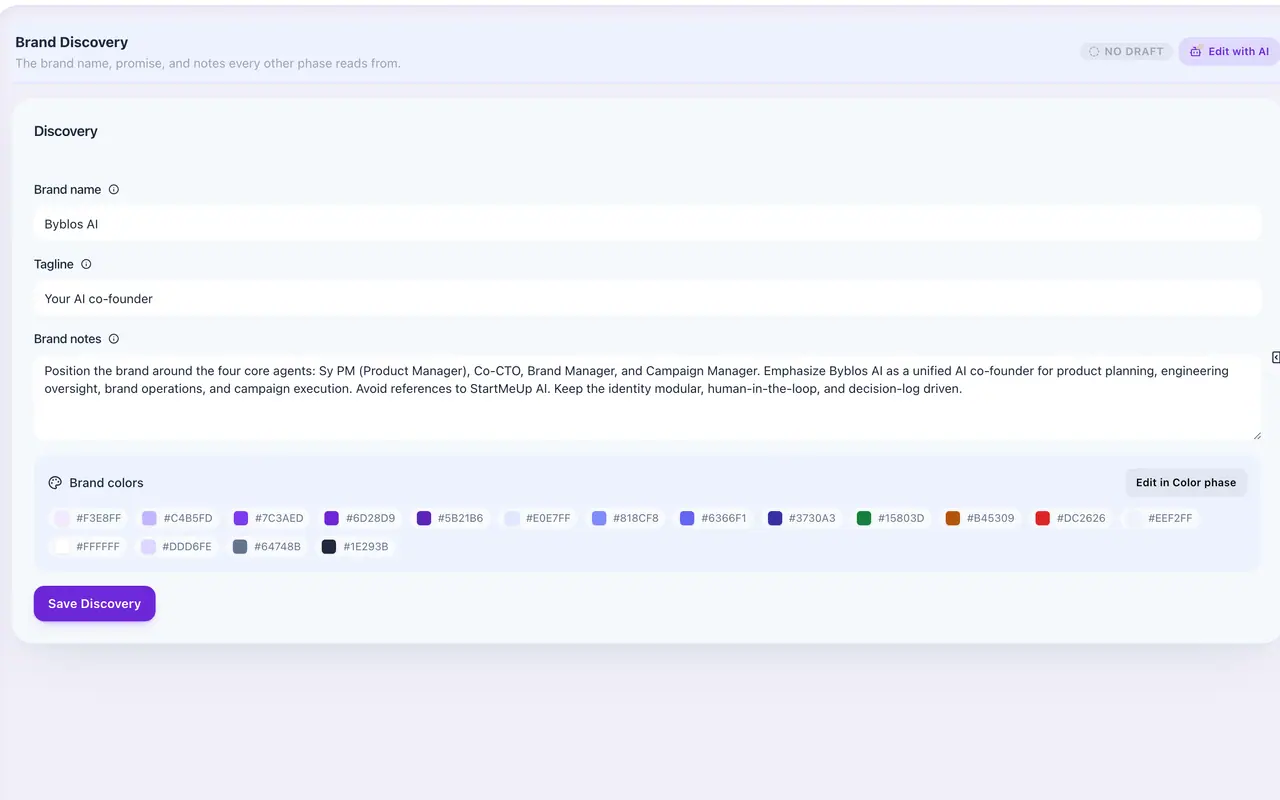The width and height of the screenshot is (1280, 800).
Task: Click the NO DRAFT status badge
Action: (1126, 51)
